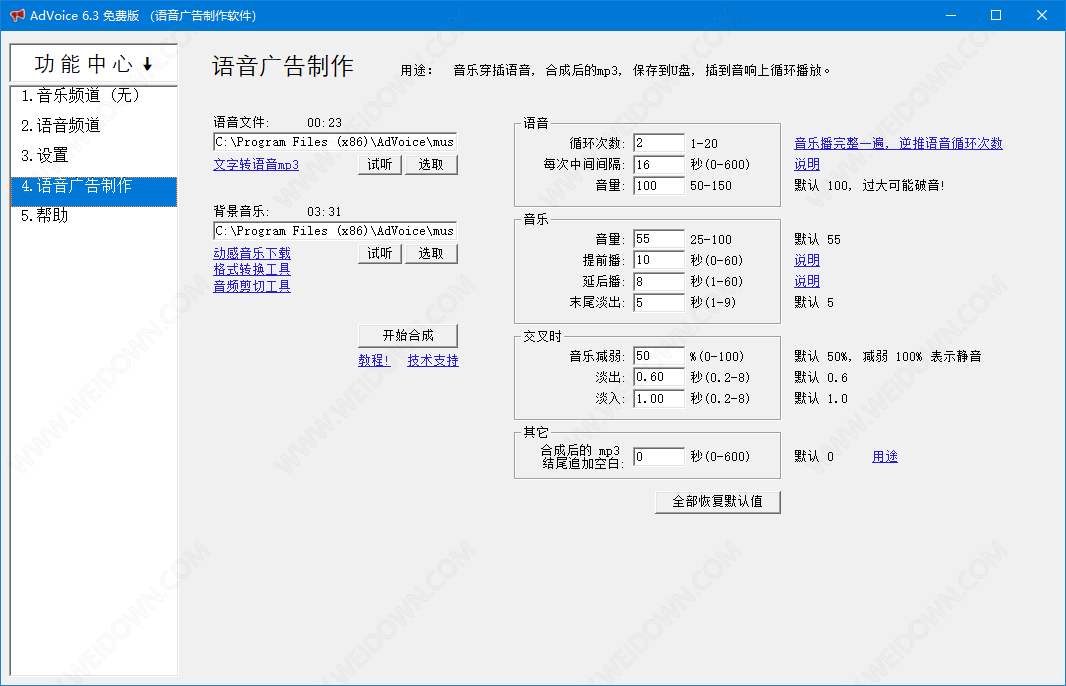Screen dimensions: 1066x686
Task: Open 说明 link beside 每次中间间隔
Action: [x=807, y=165]
